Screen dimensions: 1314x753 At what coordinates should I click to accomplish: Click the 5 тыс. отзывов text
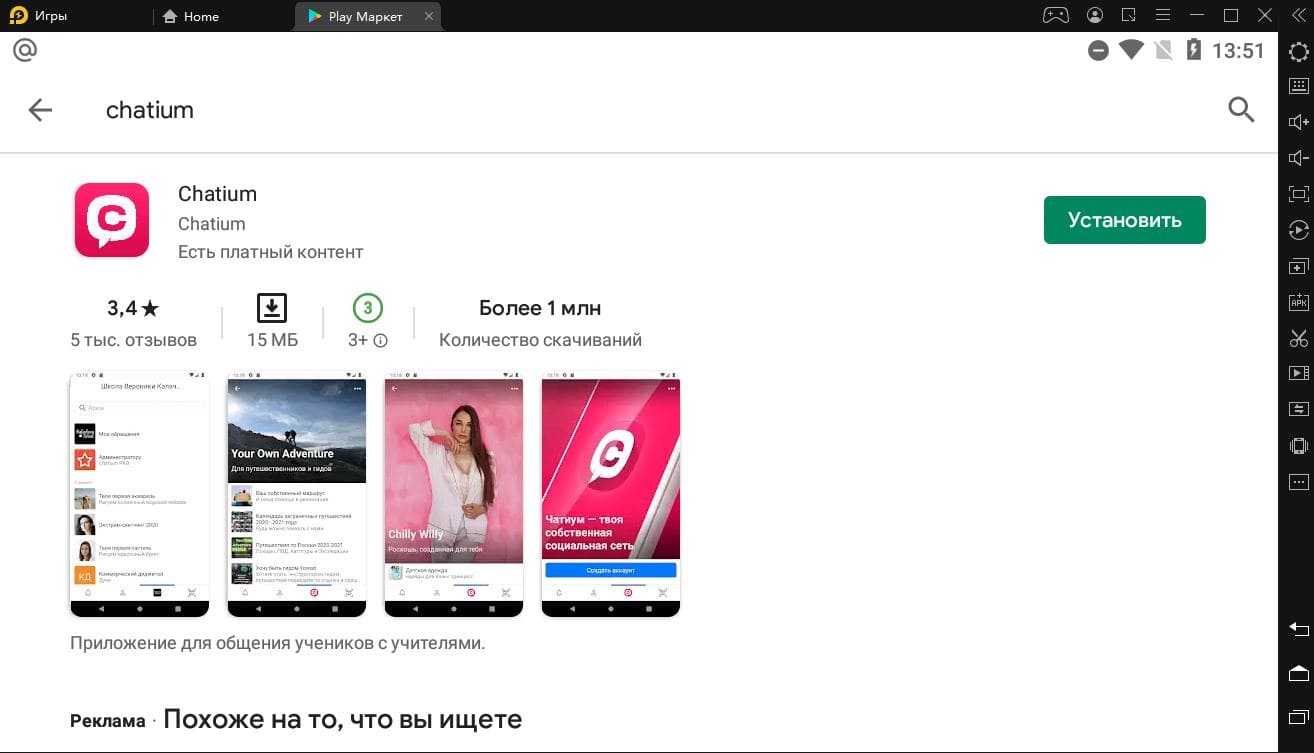tap(133, 340)
